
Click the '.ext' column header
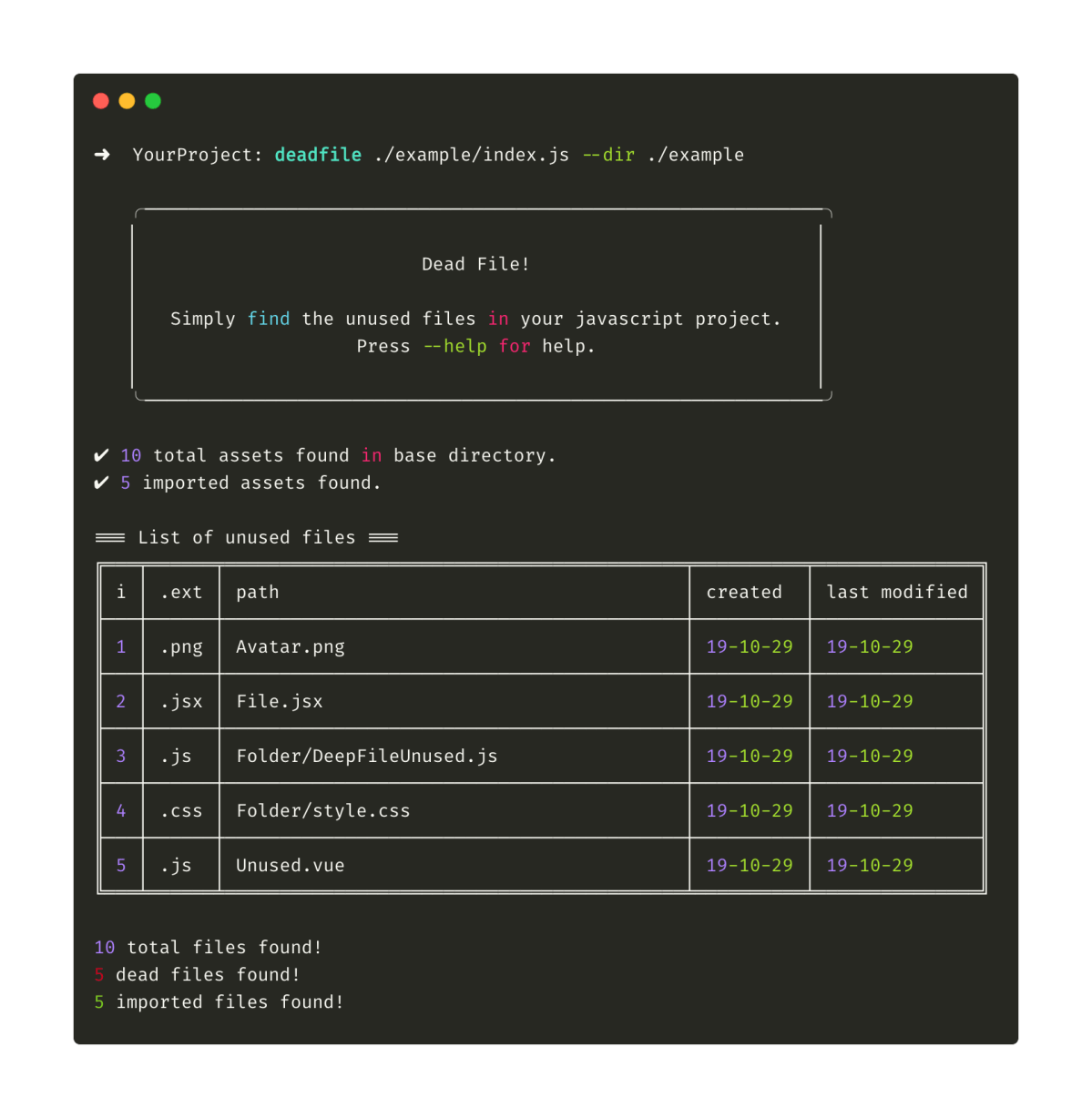181,592
